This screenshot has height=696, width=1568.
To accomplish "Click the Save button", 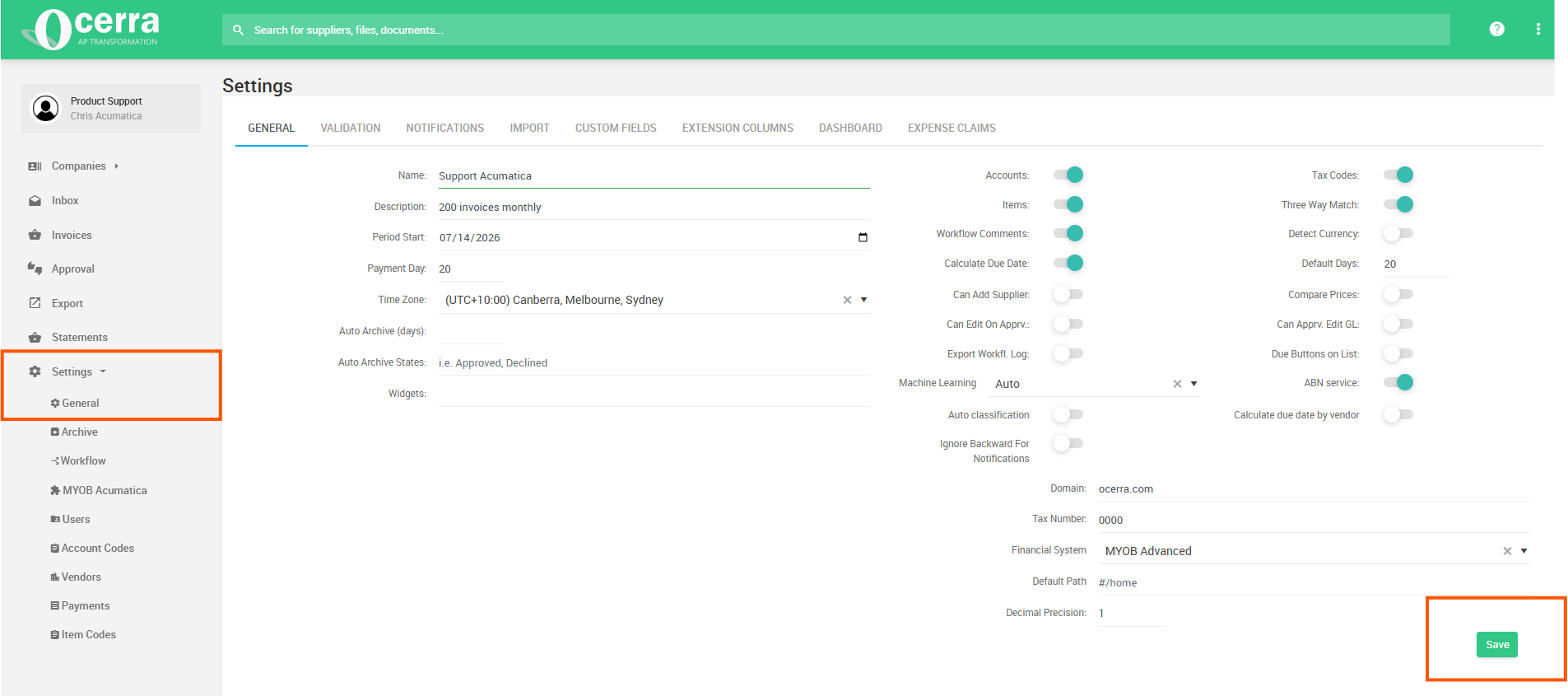I will pos(1497,645).
